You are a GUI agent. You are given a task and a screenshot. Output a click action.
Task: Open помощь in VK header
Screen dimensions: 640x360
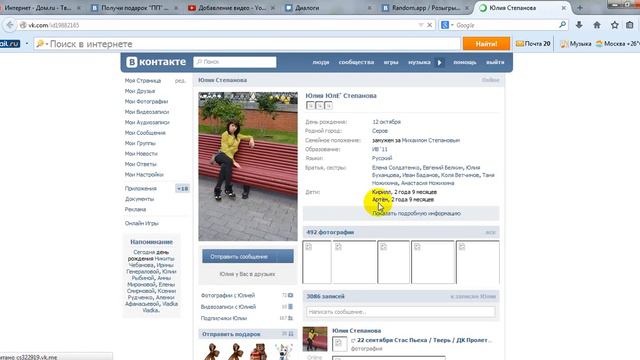point(464,62)
